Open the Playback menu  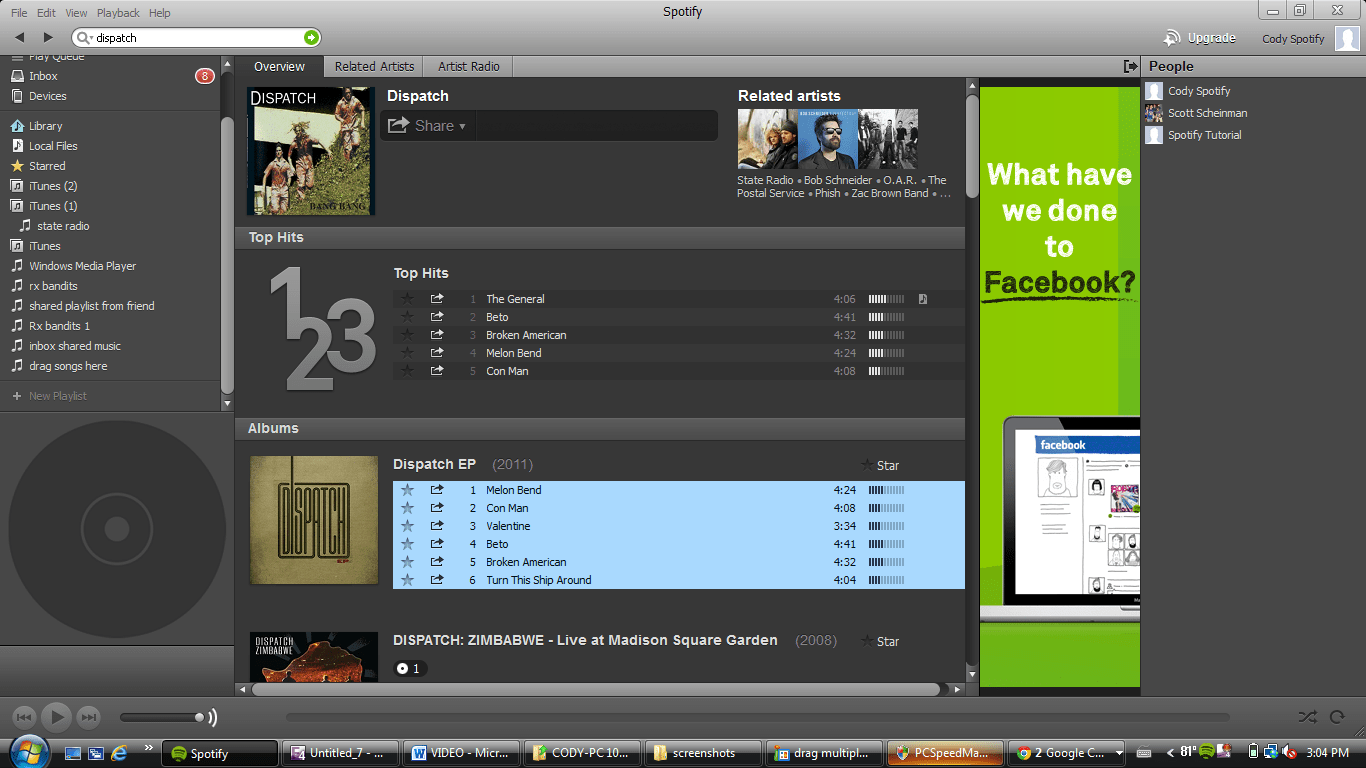point(118,12)
